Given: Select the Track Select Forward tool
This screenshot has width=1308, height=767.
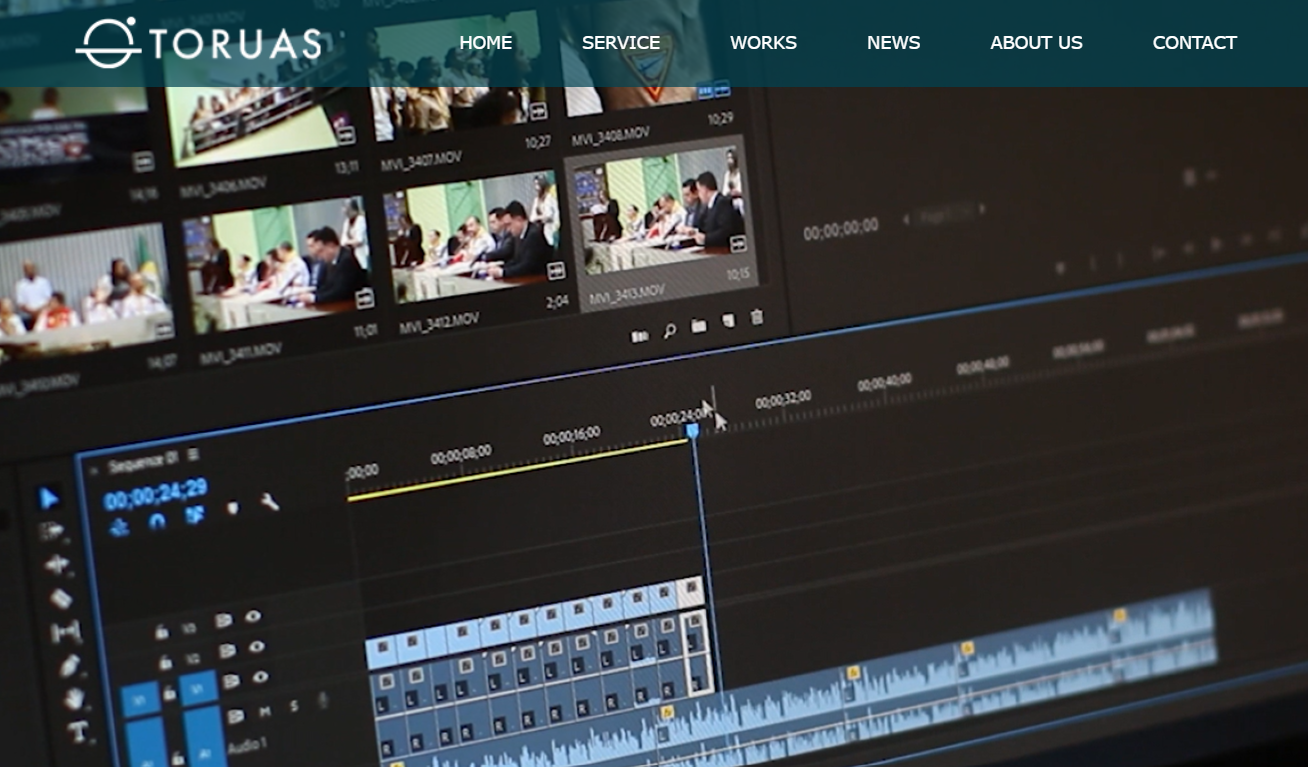Looking at the screenshot, I should (51, 531).
